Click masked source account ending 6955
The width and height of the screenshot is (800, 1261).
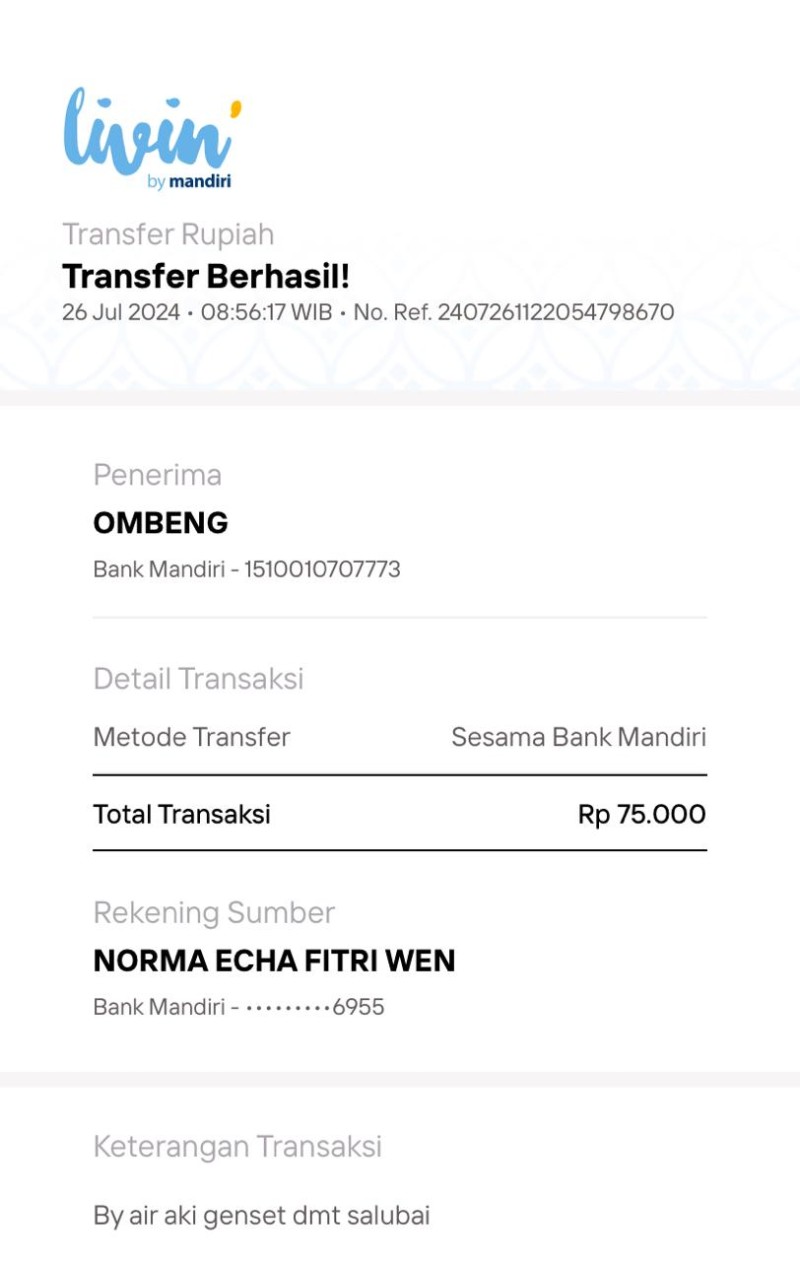point(314,1007)
